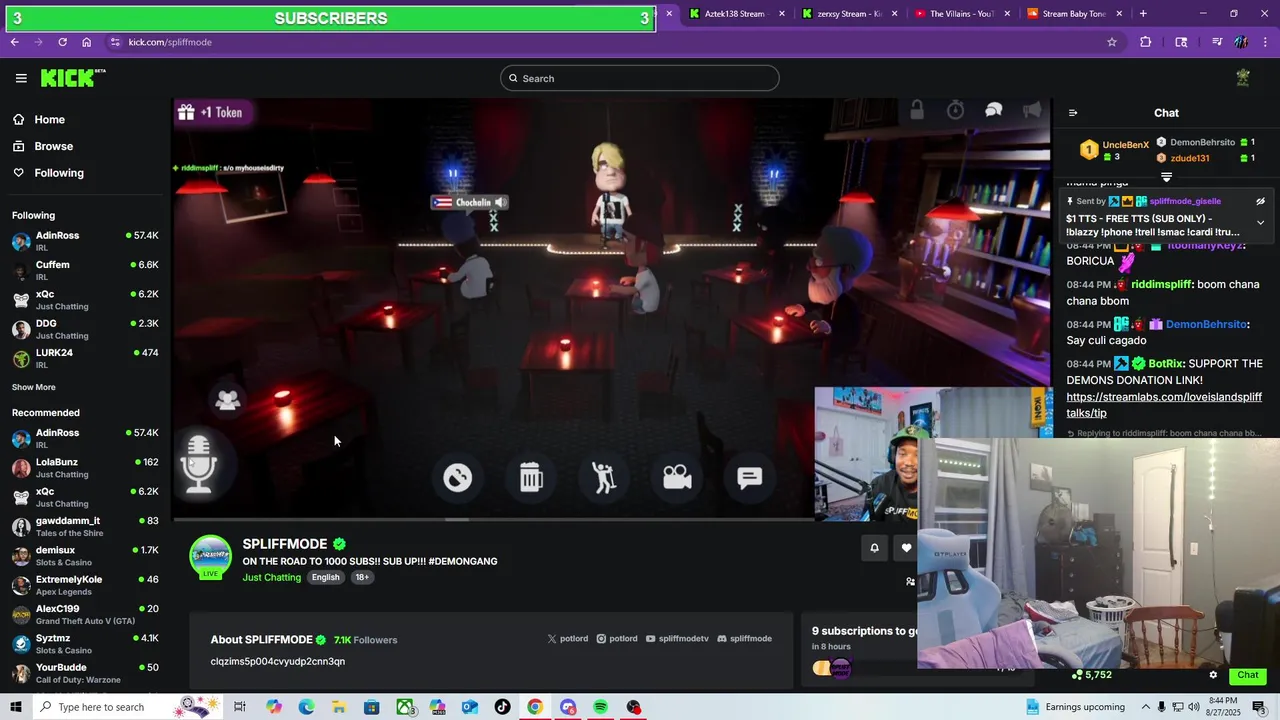Open the X potlord social link
1280x720 pixels.
[x=567, y=638]
